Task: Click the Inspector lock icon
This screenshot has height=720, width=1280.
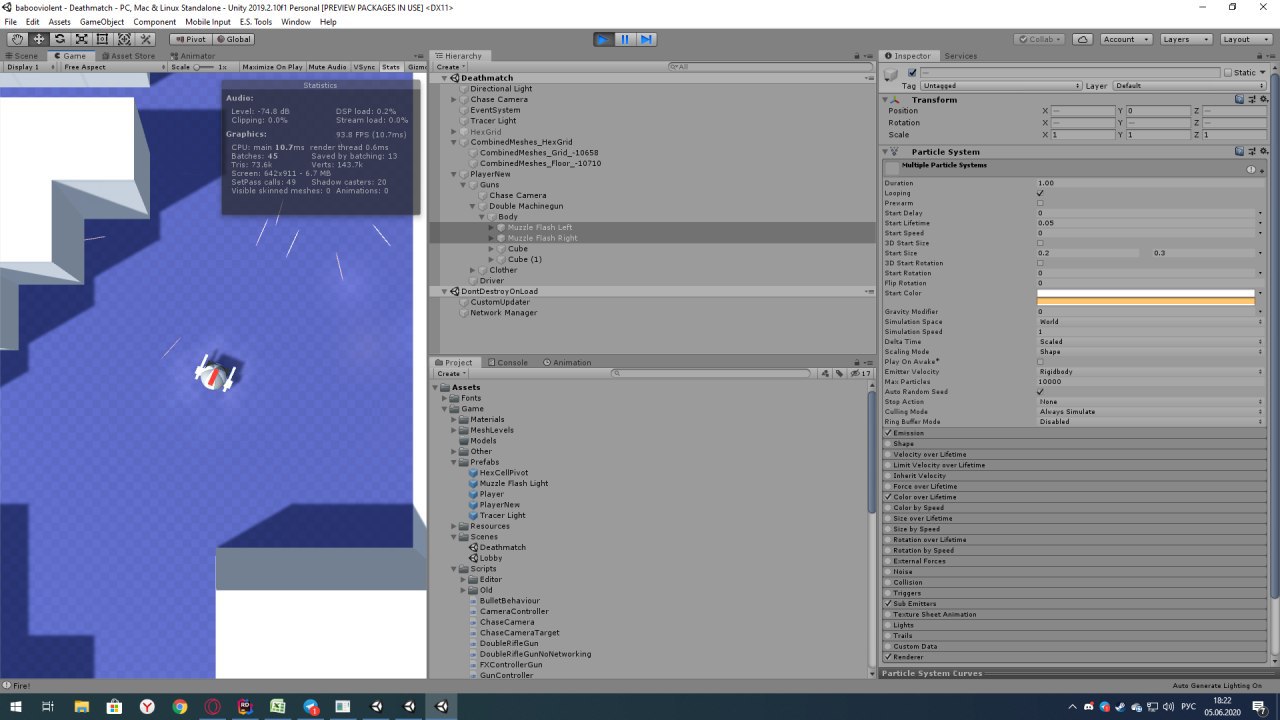Action: coord(1261,56)
